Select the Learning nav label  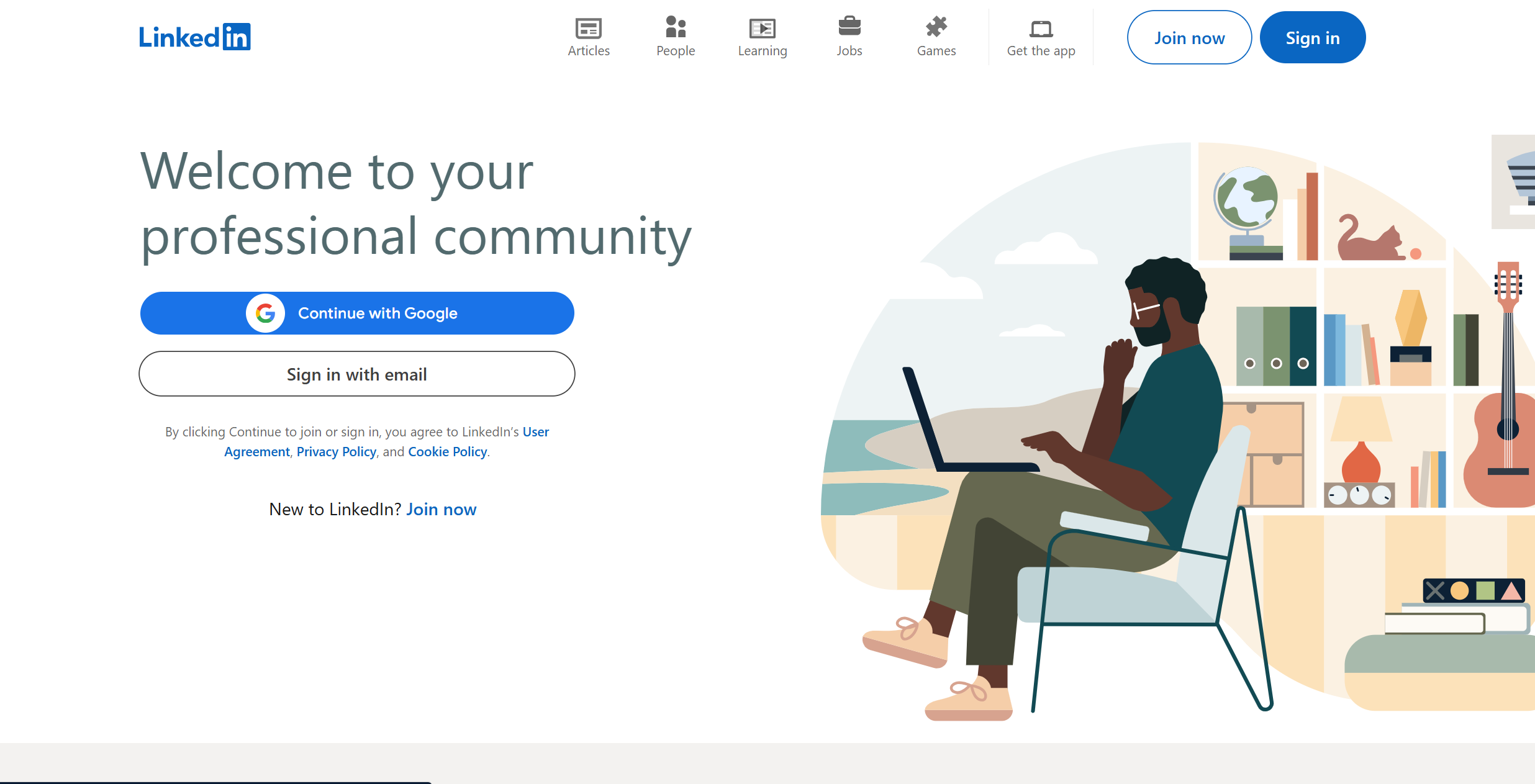(x=763, y=51)
